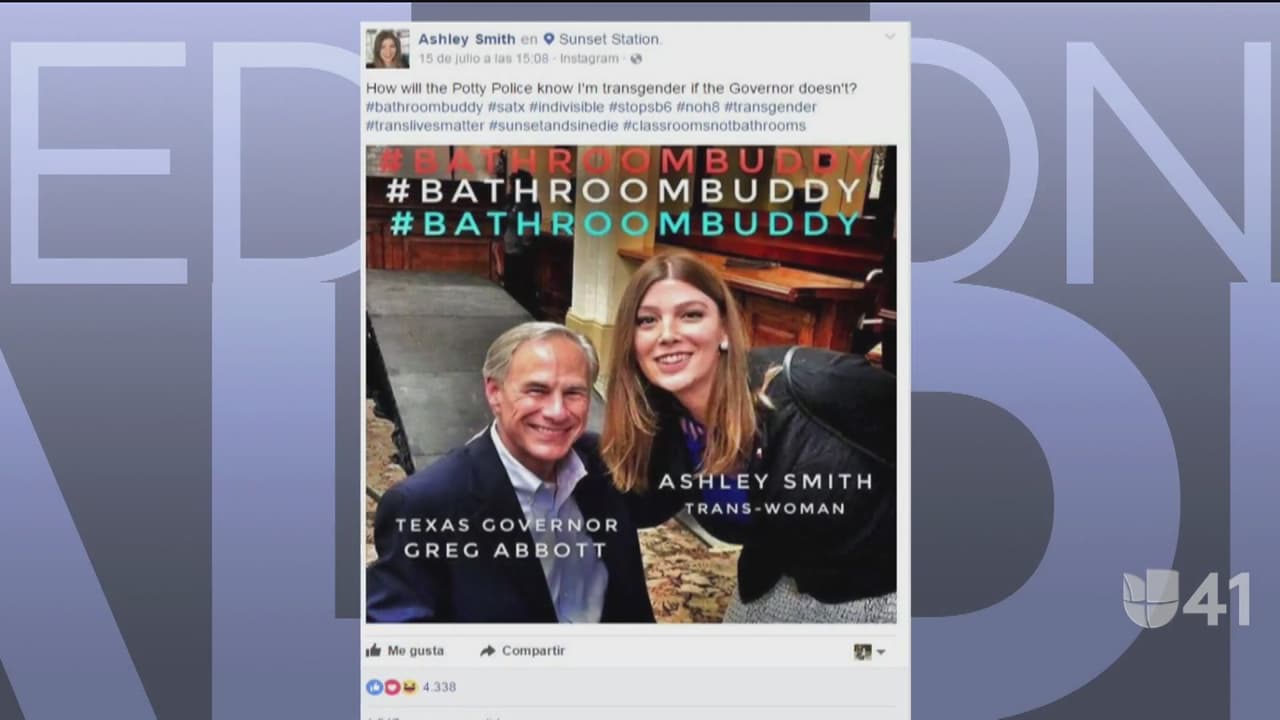Open the reacting-as avatar dropdown
The height and width of the screenshot is (720, 1280).
click(869, 652)
